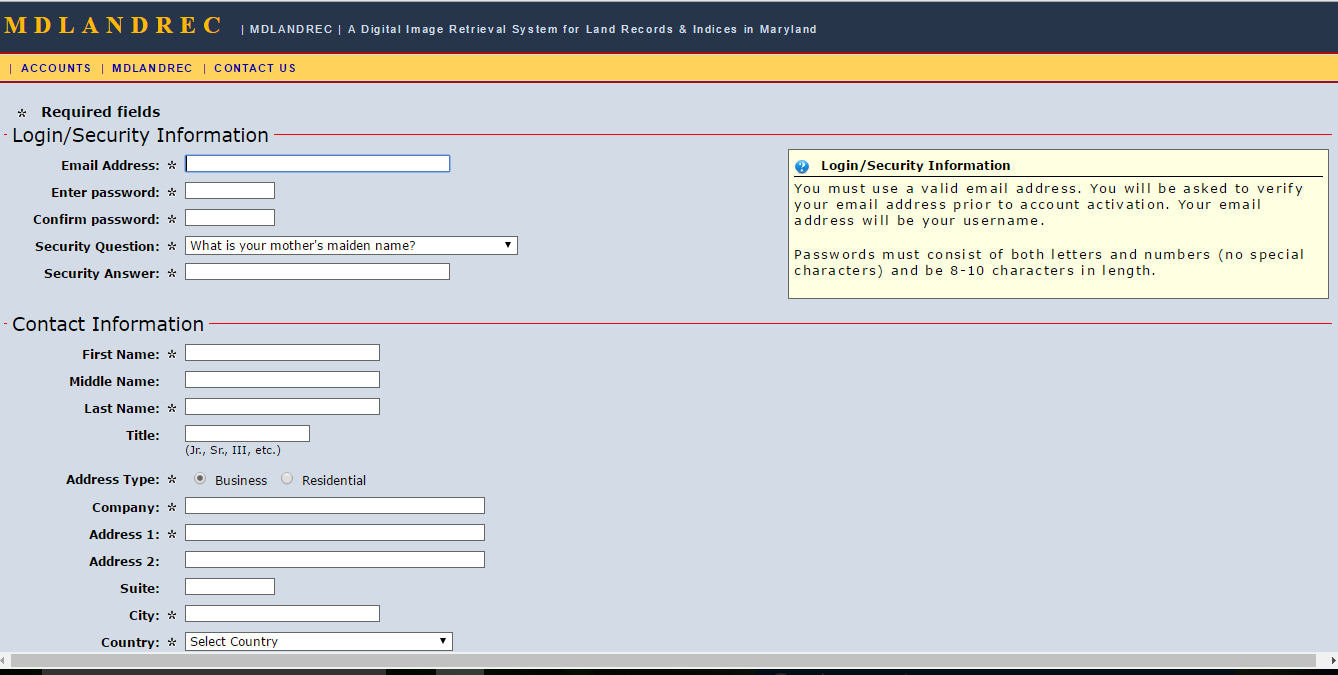Image resolution: width=1338 pixels, height=675 pixels.
Task: Select the Business address type
Action: 200,478
